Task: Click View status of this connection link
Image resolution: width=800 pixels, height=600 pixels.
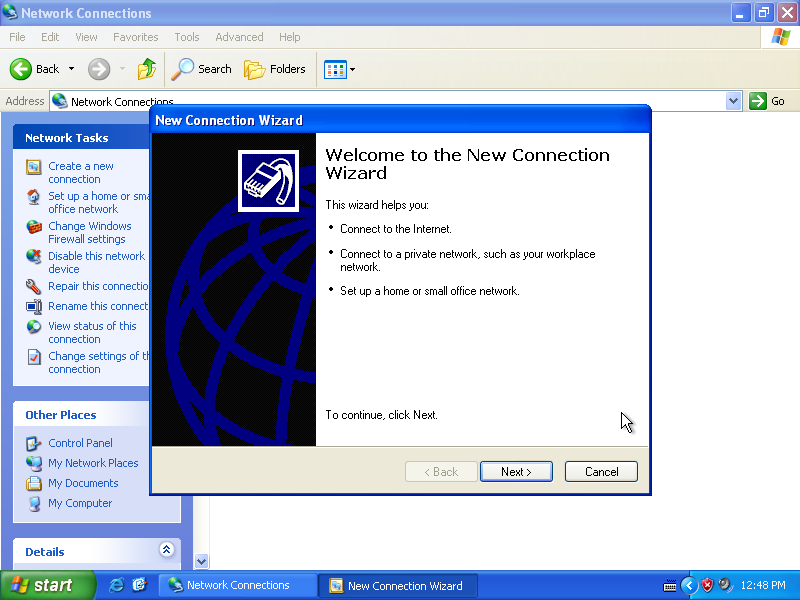Action: [x=92, y=332]
